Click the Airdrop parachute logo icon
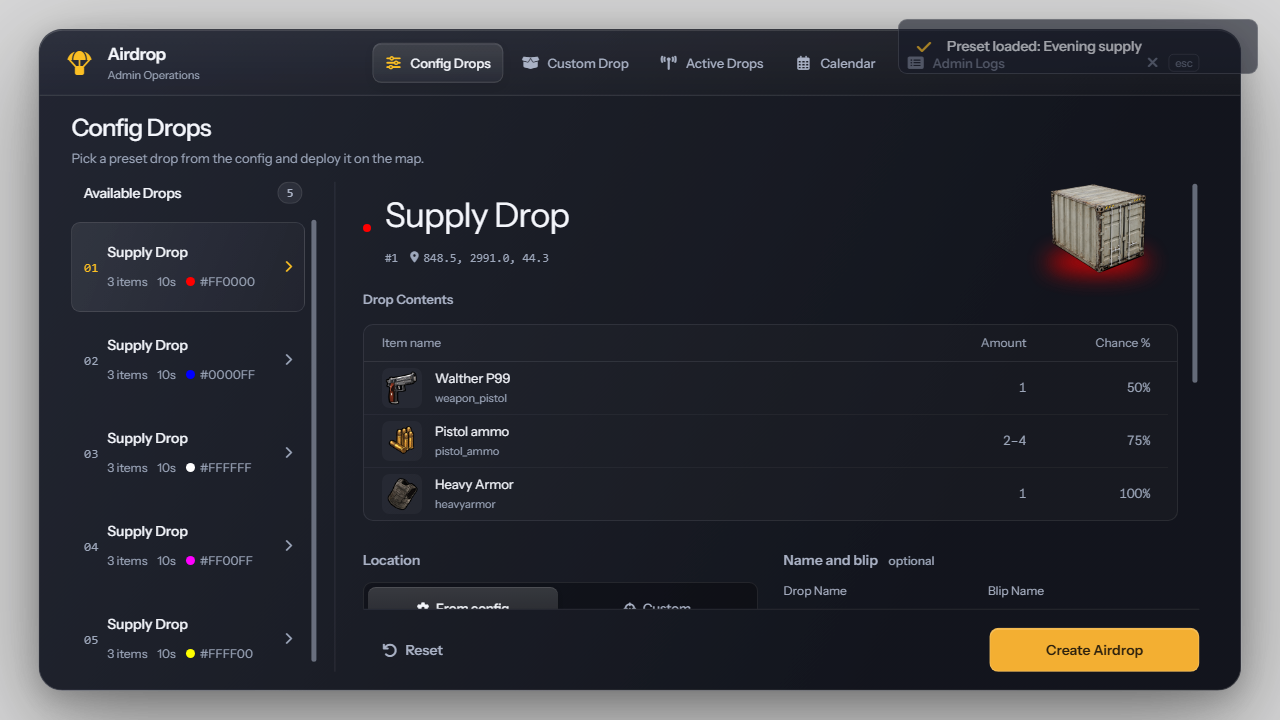 pyautogui.click(x=79, y=62)
